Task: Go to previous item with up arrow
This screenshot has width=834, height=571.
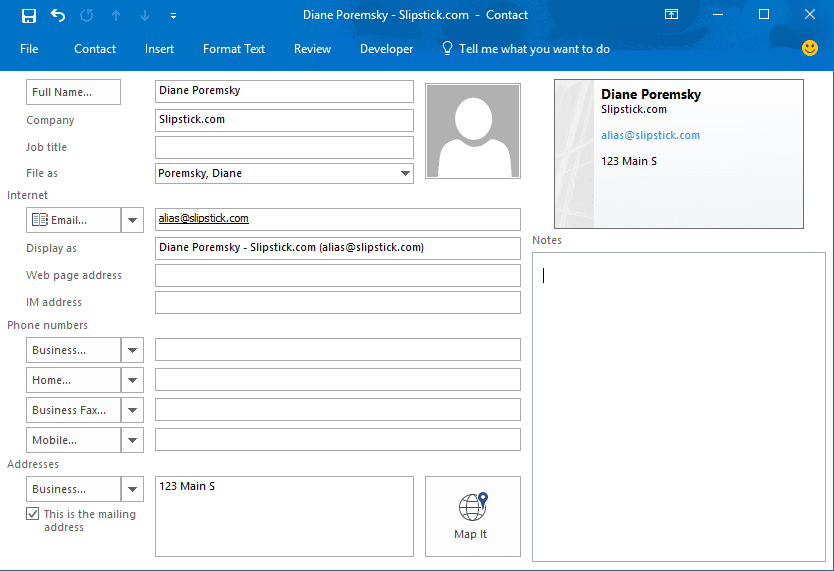Action: pos(116,15)
